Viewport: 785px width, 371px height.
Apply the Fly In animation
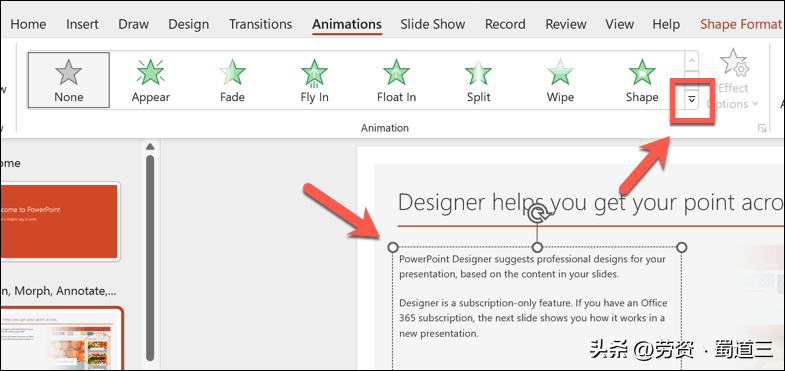[314, 80]
